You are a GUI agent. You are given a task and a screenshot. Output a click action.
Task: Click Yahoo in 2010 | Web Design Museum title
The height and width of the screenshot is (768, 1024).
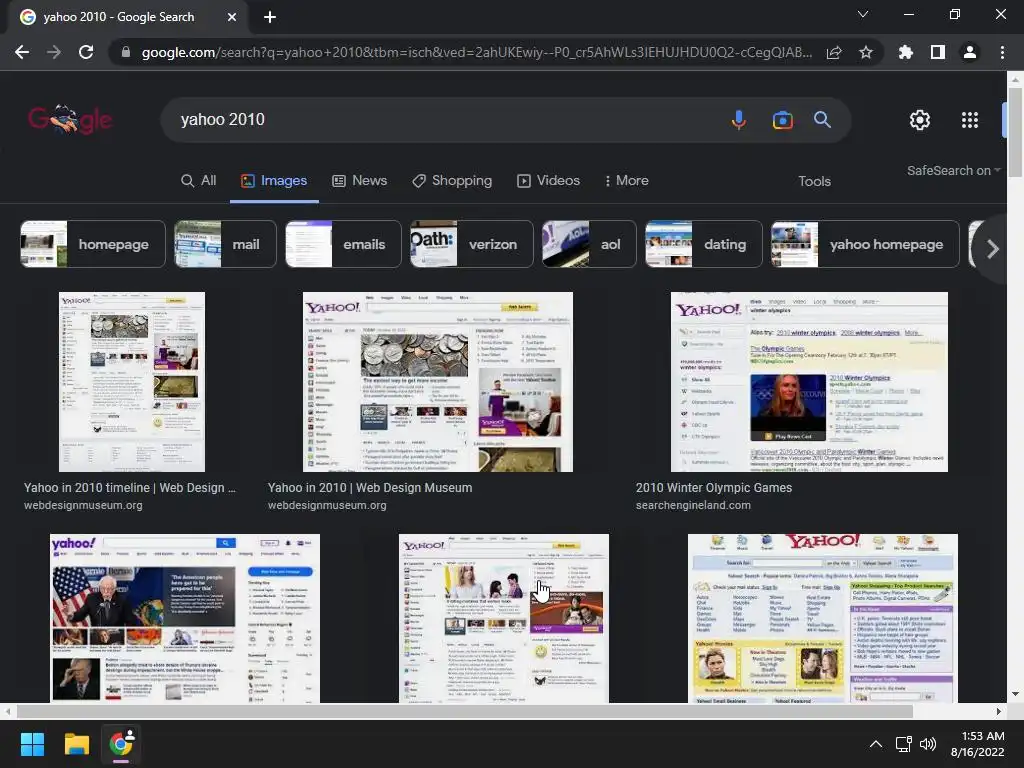pyautogui.click(x=370, y=488)
